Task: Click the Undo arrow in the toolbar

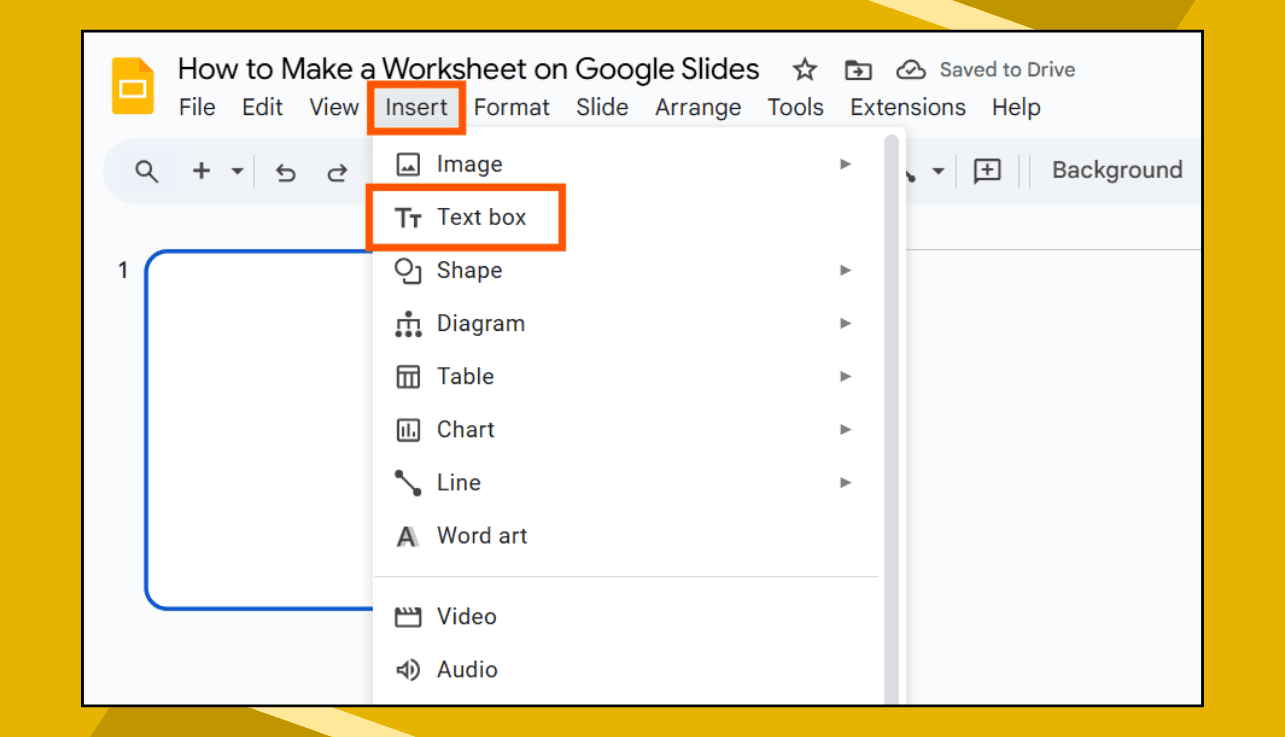Action: (286, 171)
